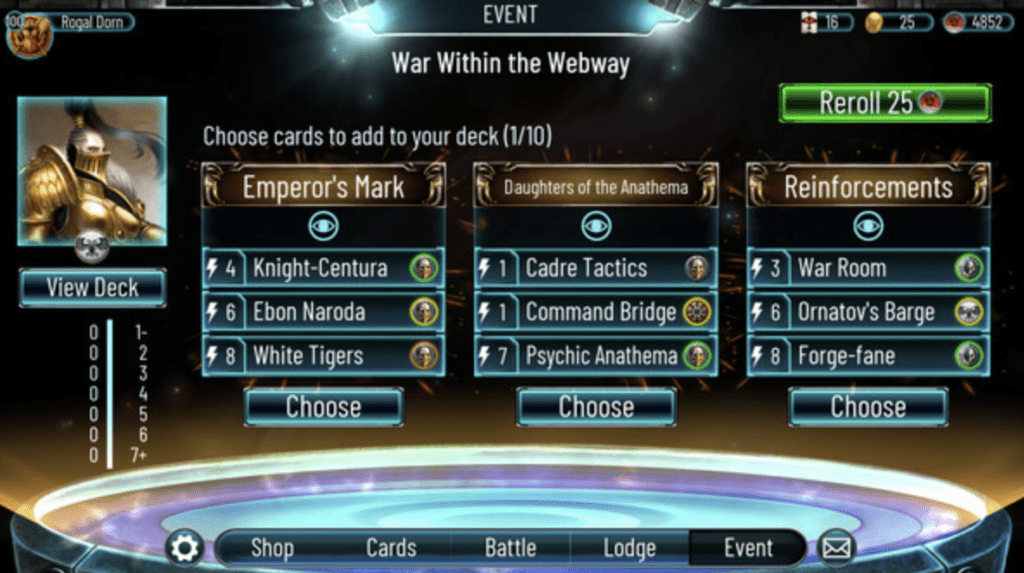Click the red gem currency counter 4852
Screen dimensions: 1024x573
point(978,23)
